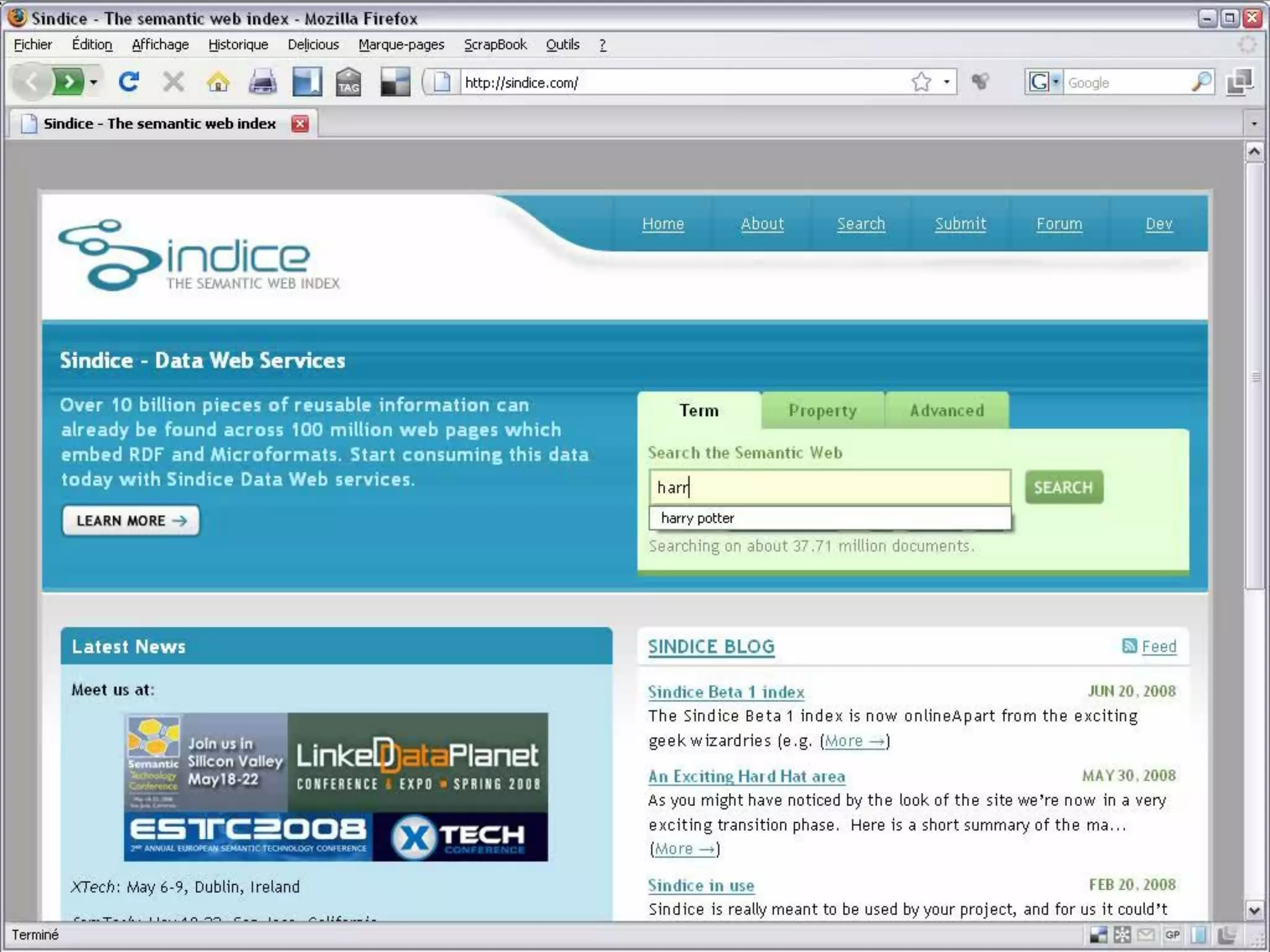
Task: Open the Marque-pages menu
Action: pyautogui.click(x=401, y=45)
